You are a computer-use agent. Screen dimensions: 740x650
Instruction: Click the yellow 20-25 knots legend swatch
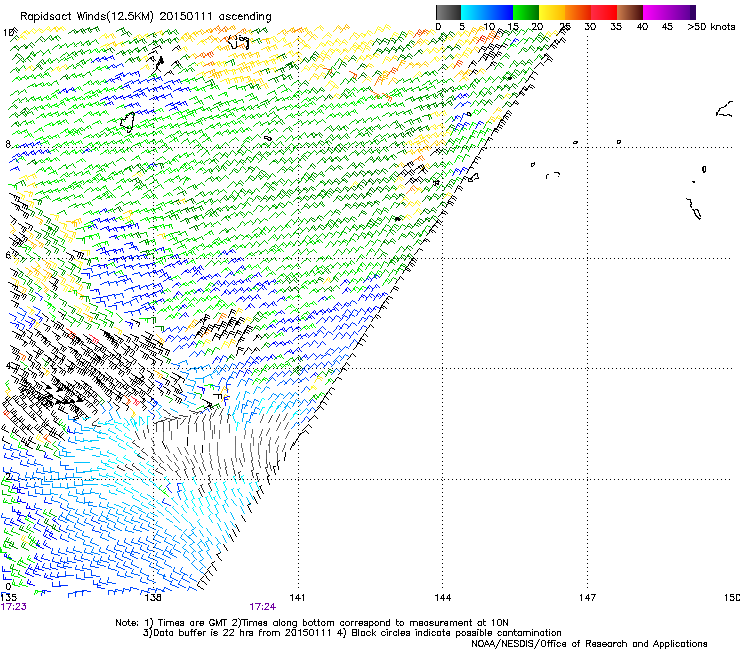552,12
